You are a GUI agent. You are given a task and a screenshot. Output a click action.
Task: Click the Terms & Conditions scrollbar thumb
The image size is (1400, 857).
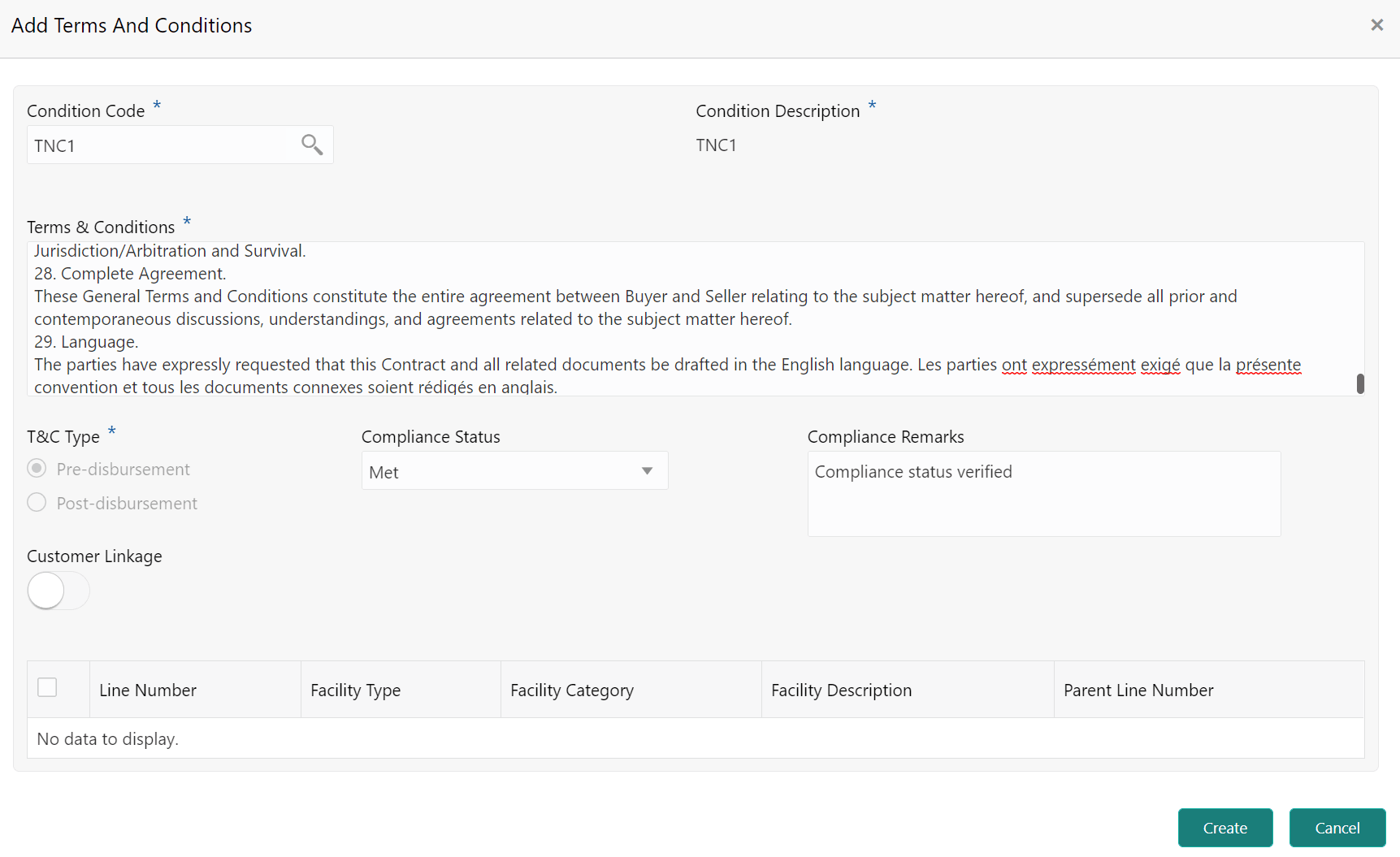[1359, 383]
